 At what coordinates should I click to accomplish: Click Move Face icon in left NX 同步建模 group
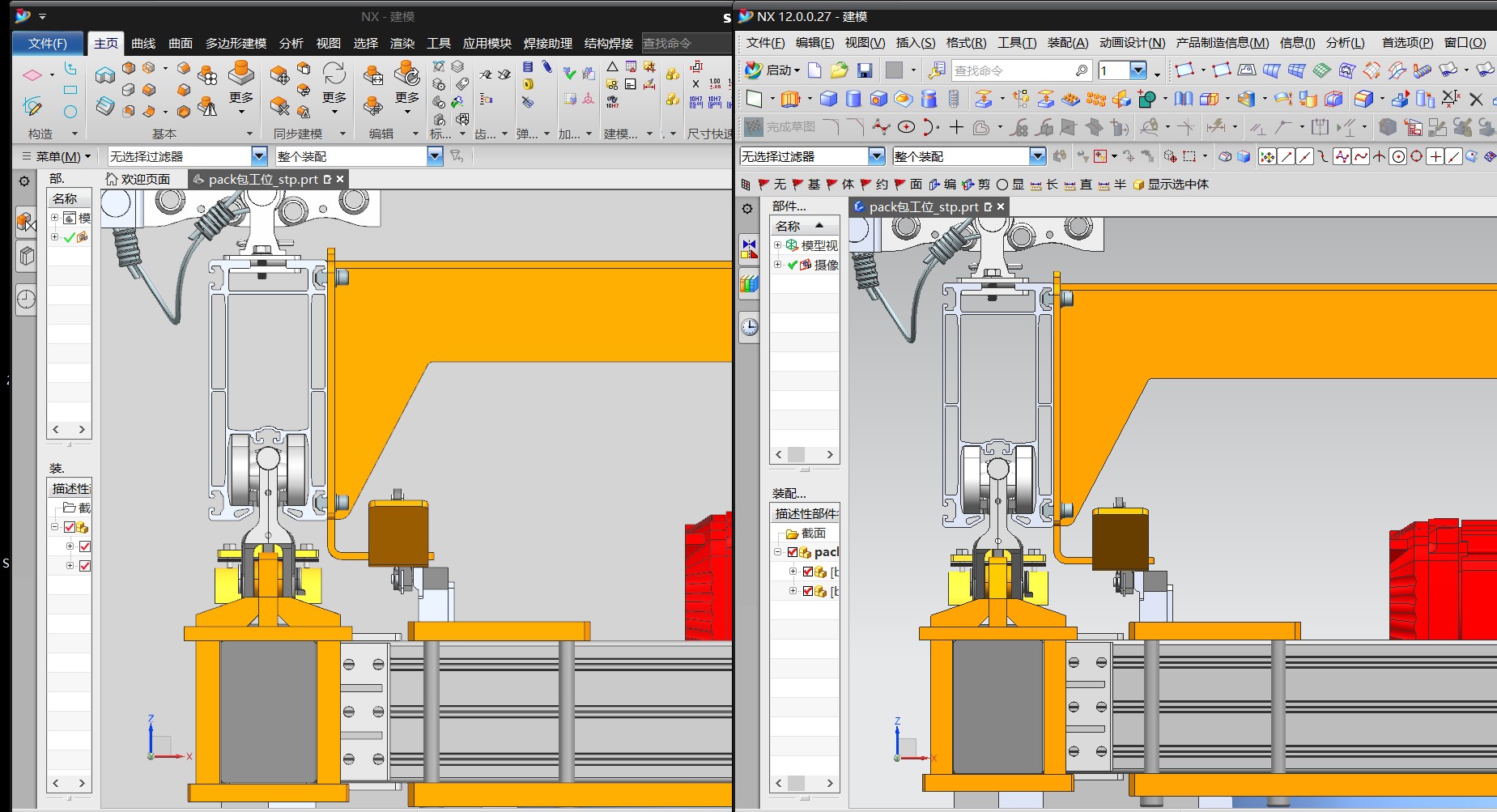(x=279, y=76)
